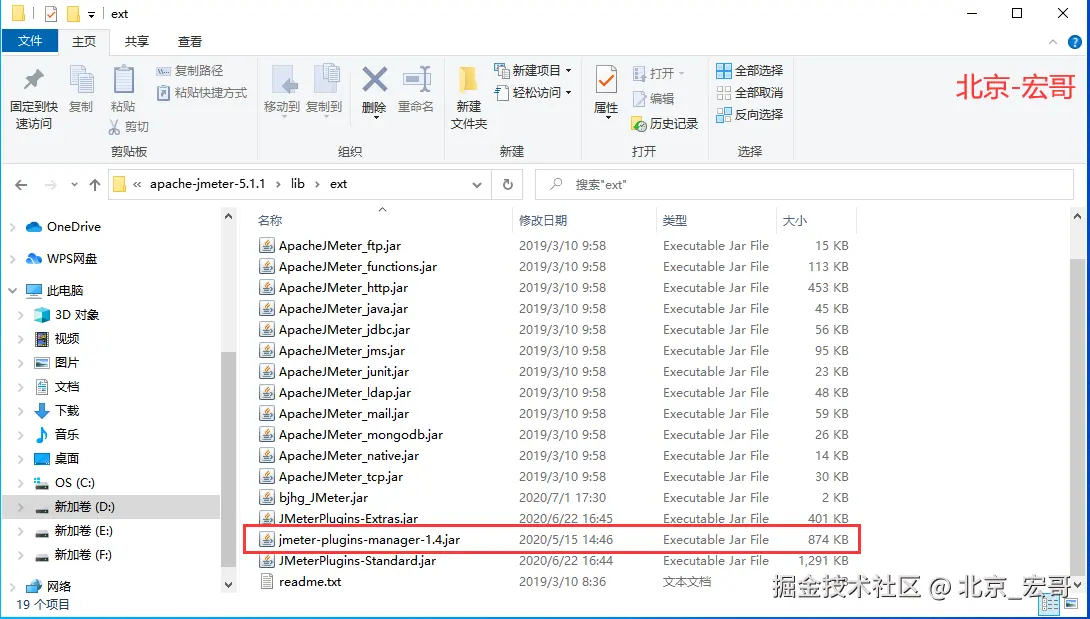Select WPS网盘 in the navigation pane
This screenshot has height=619, width=1090.
[62, 259]
